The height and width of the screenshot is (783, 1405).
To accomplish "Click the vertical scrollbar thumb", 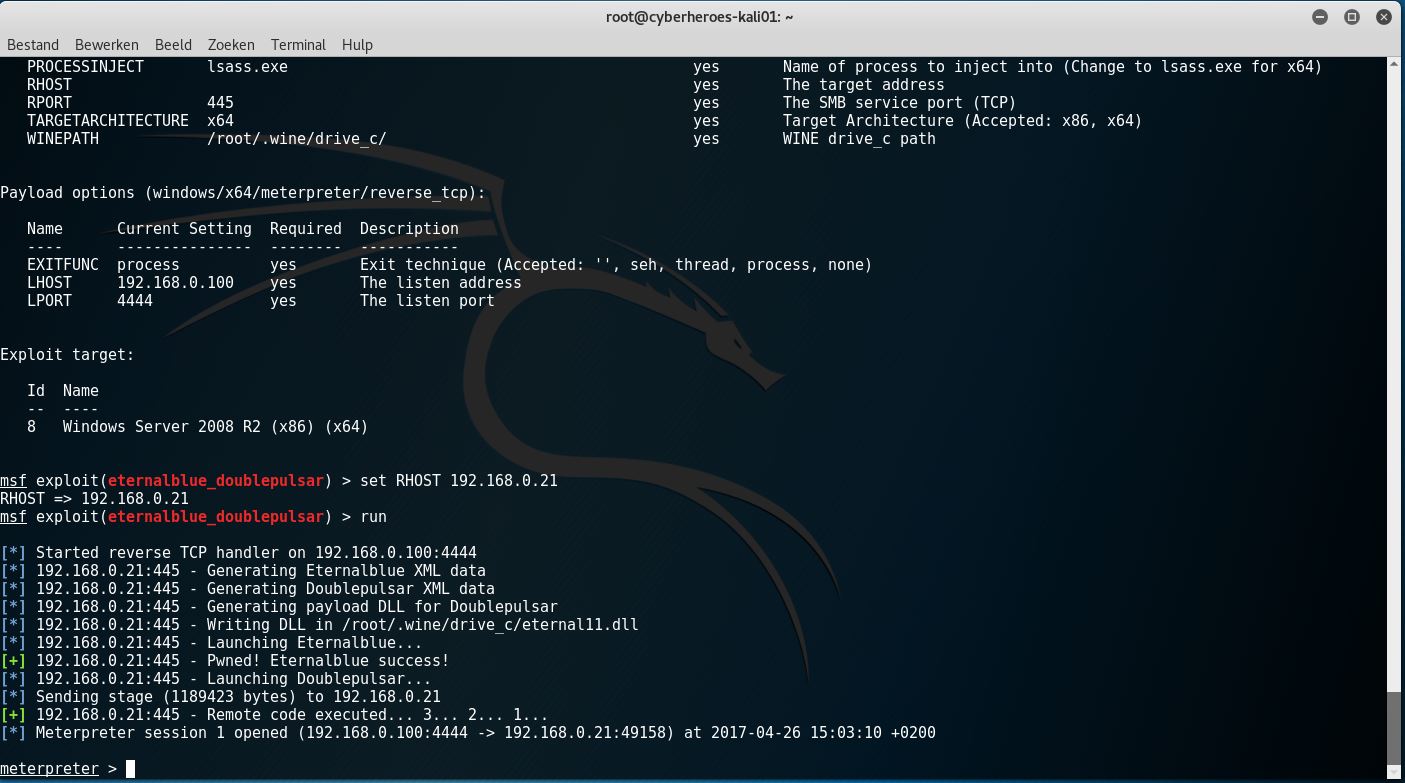I will coord(1396,728).
